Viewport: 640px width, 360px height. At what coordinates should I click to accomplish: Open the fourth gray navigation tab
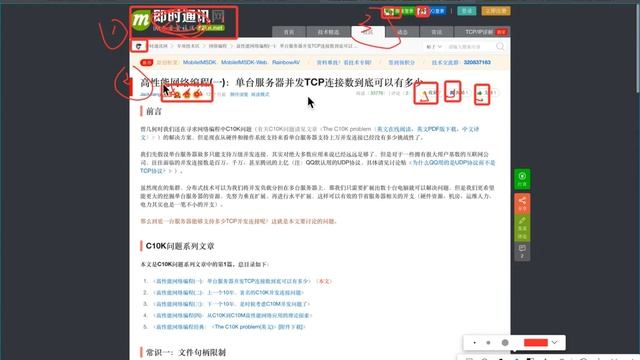coord(402,32)
